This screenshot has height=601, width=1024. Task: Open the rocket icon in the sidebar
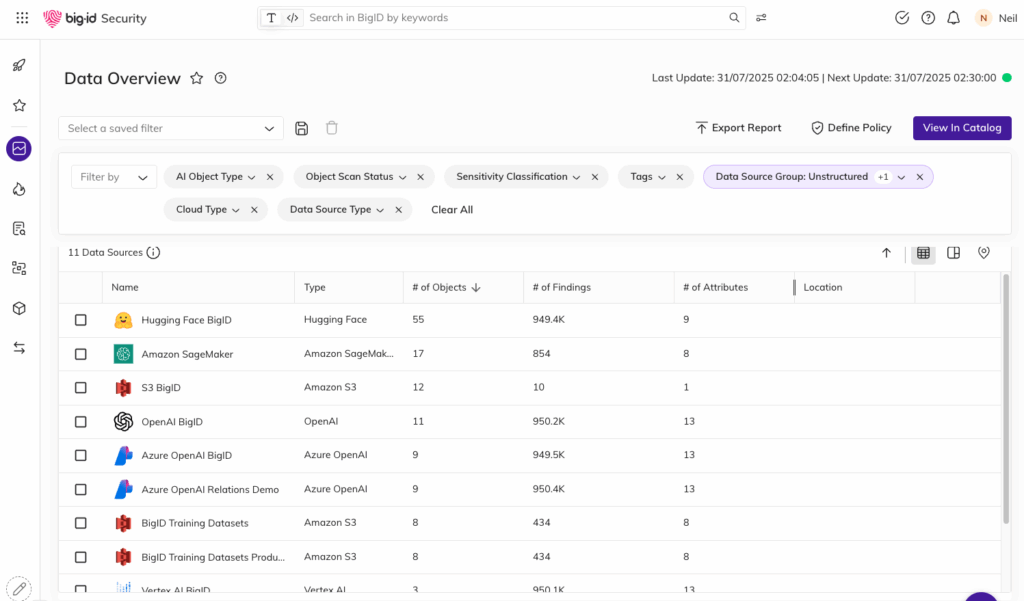click(19, 66)
